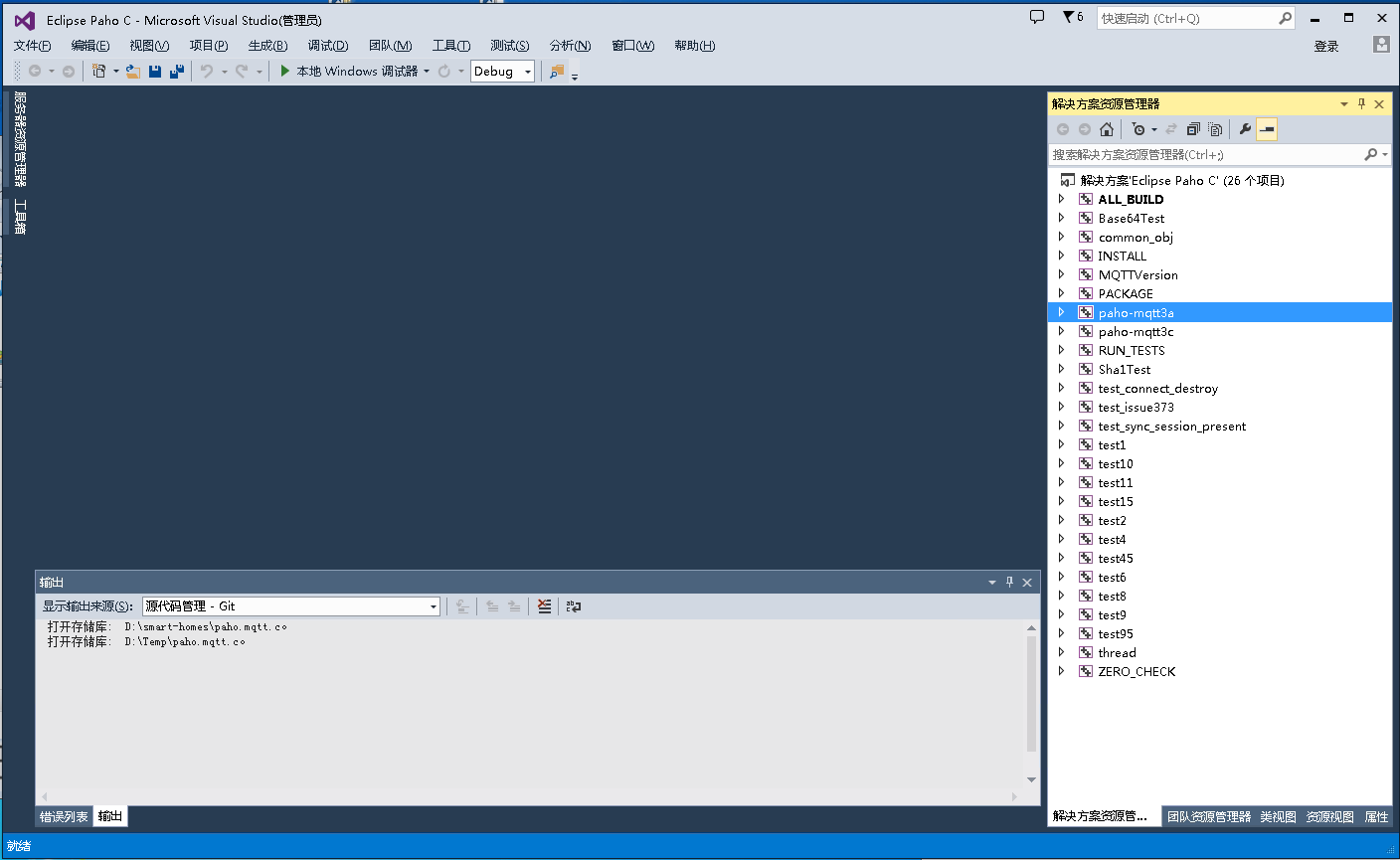Open the 服务器资源管理器 side tab
Viewport: 1400px width, 860px height.
[20, 139]
